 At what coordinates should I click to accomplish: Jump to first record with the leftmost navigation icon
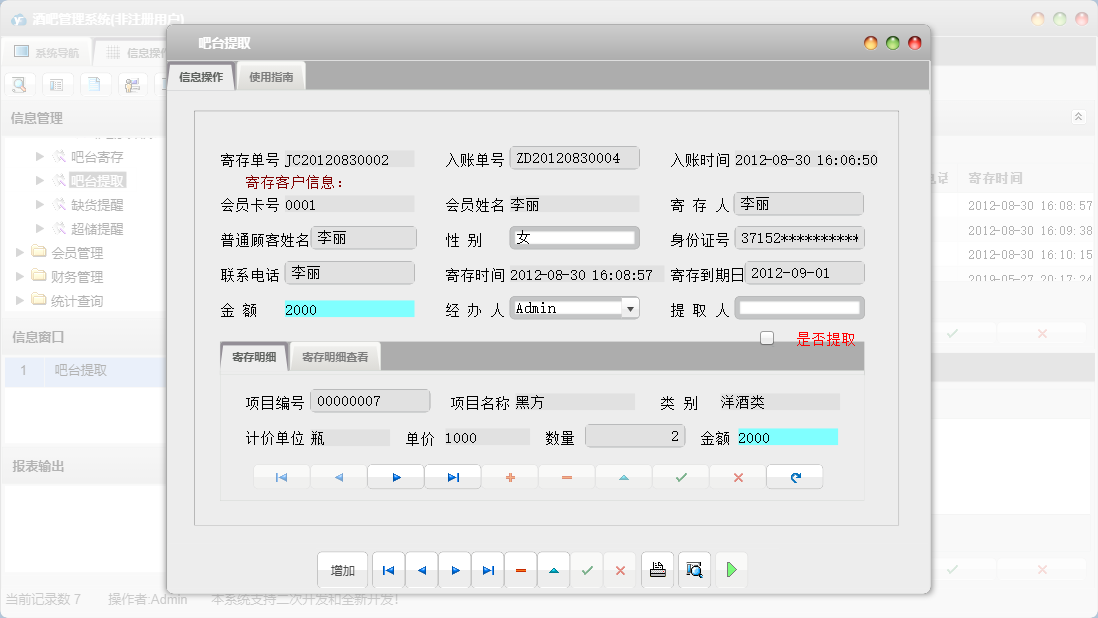388,570
